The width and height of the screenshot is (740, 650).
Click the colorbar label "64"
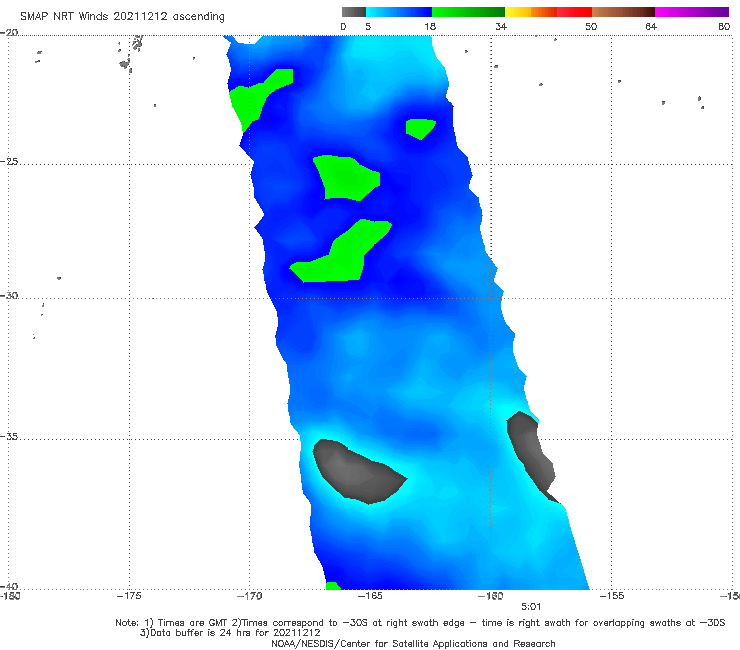pyautogui.click(x=651, y=26)
